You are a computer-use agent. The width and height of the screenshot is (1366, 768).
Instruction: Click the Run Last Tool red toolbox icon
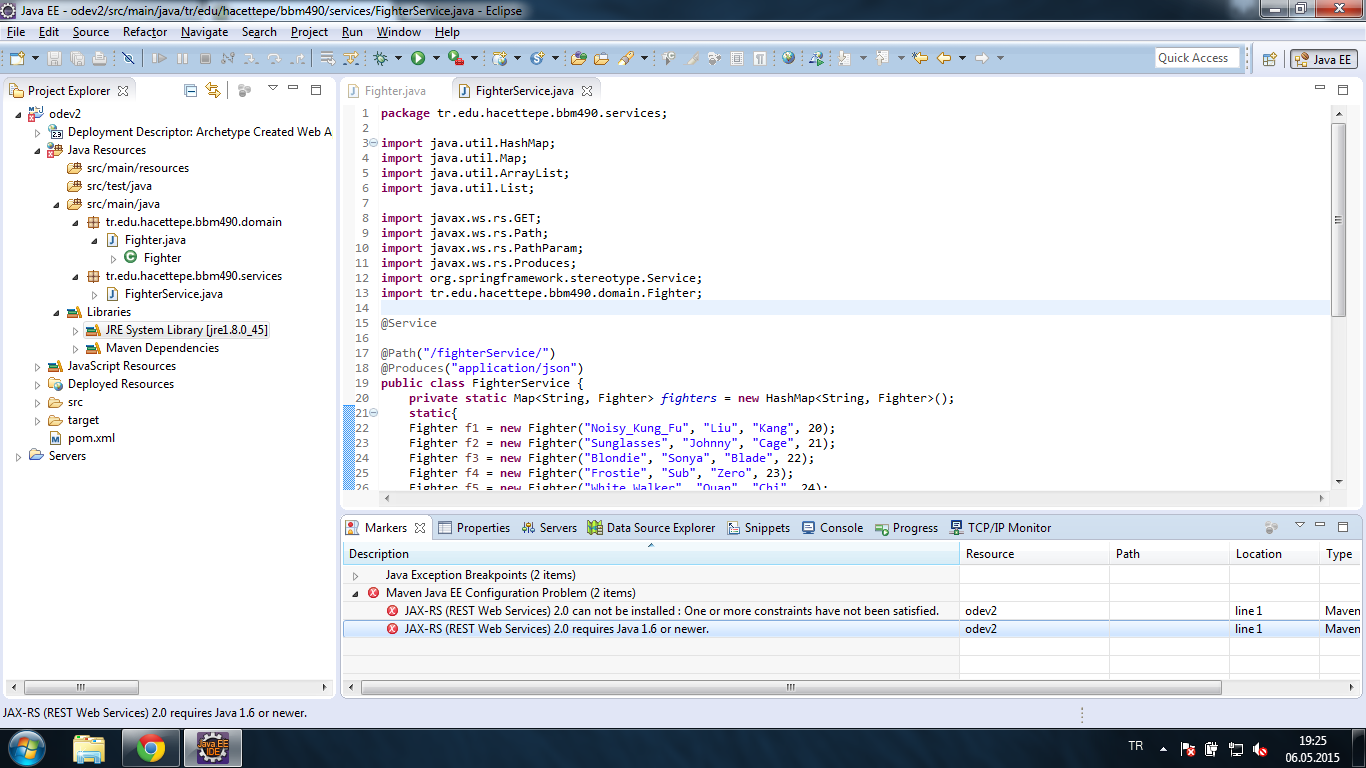pyautogui.click(x=456, y=58)
